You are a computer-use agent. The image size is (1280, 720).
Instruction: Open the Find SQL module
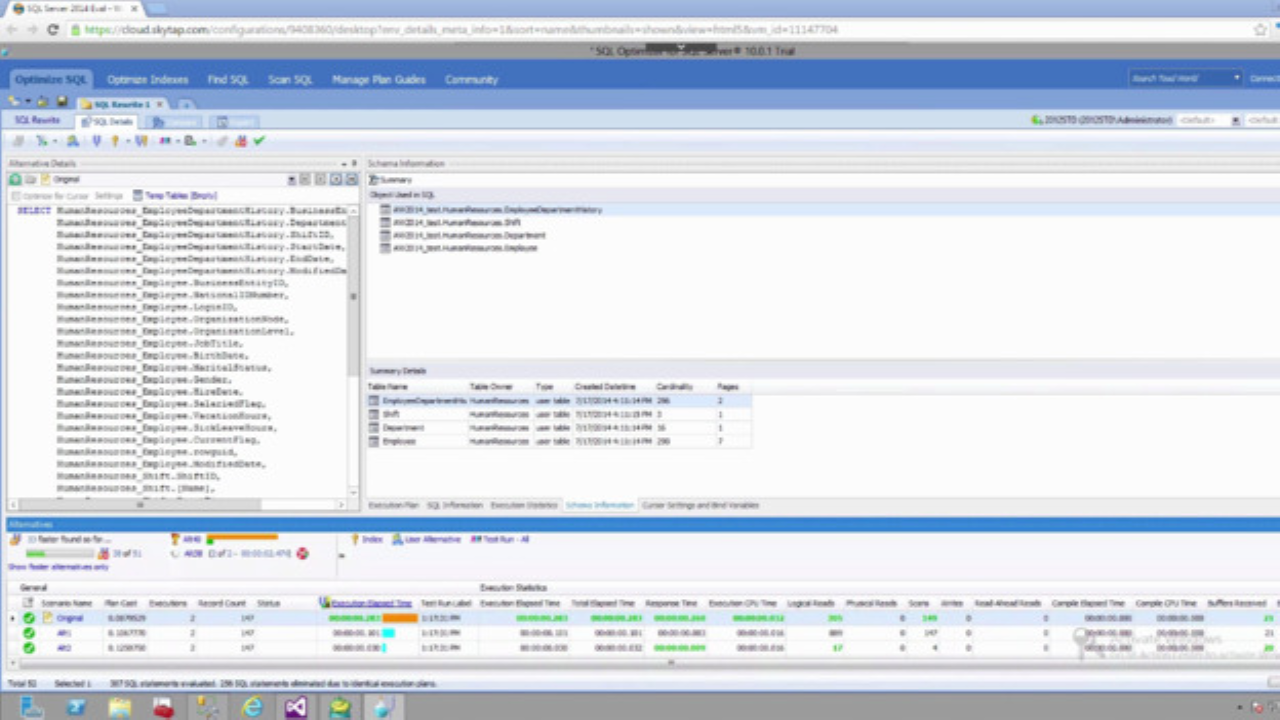pos(228,80)
